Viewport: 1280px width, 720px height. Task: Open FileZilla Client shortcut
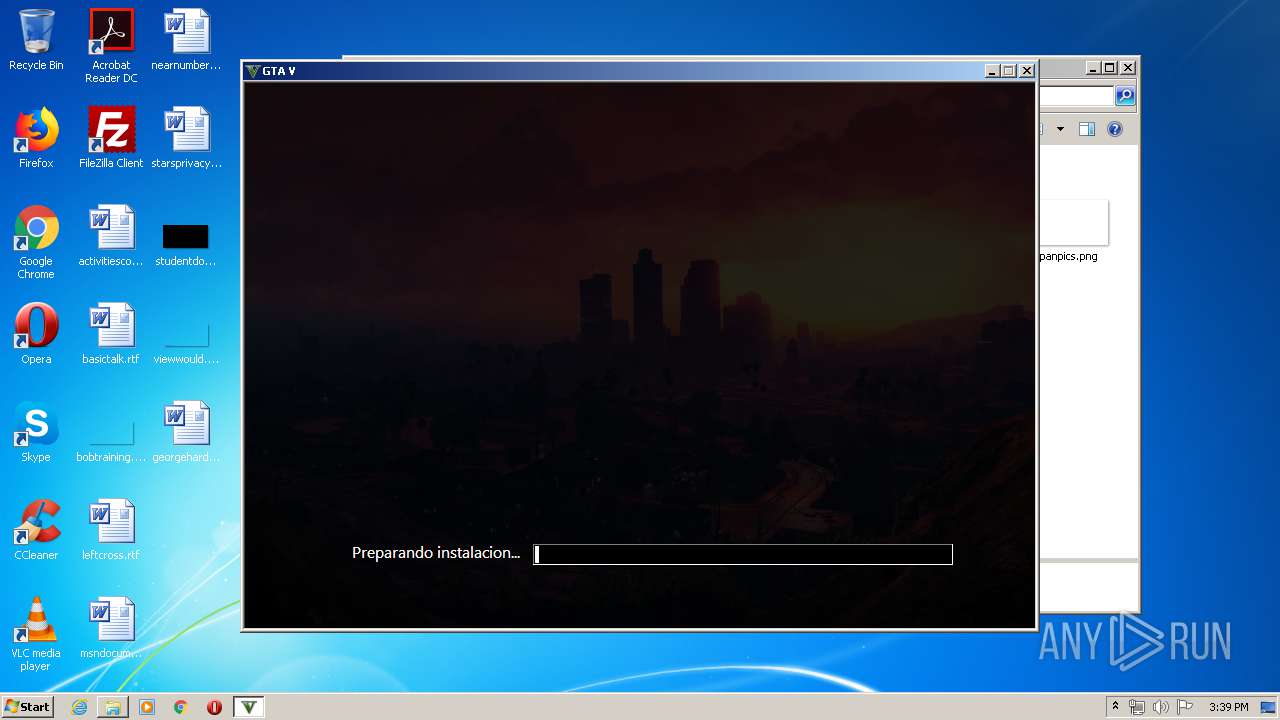[111, 138]
